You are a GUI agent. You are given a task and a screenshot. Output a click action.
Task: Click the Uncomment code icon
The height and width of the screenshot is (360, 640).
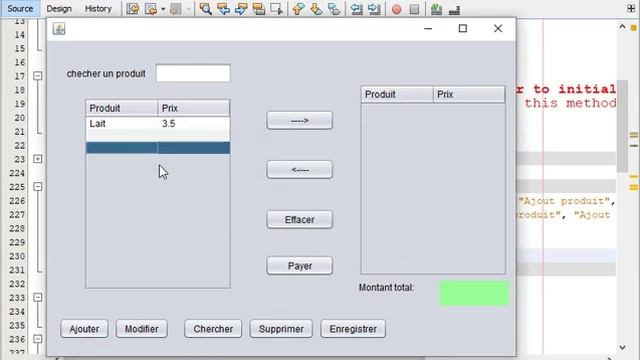click(x=454, y=9)
